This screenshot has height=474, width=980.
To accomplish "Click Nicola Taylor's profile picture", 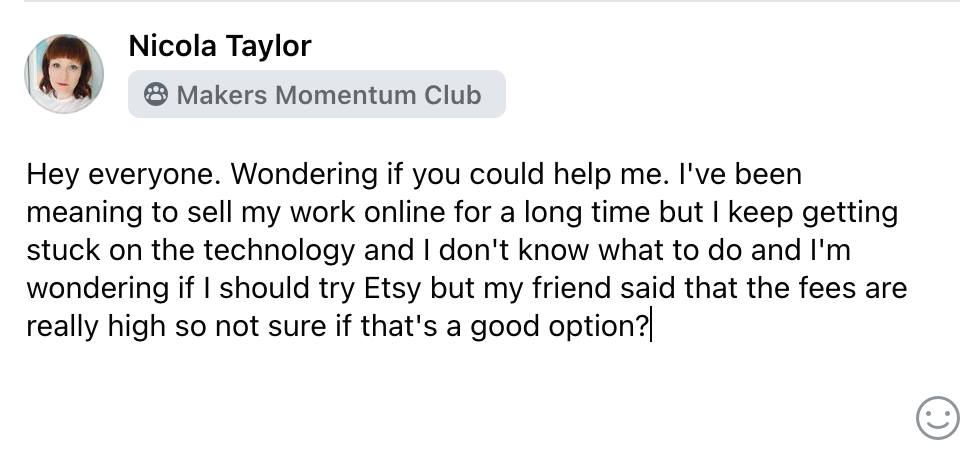I will click(64, 74).
